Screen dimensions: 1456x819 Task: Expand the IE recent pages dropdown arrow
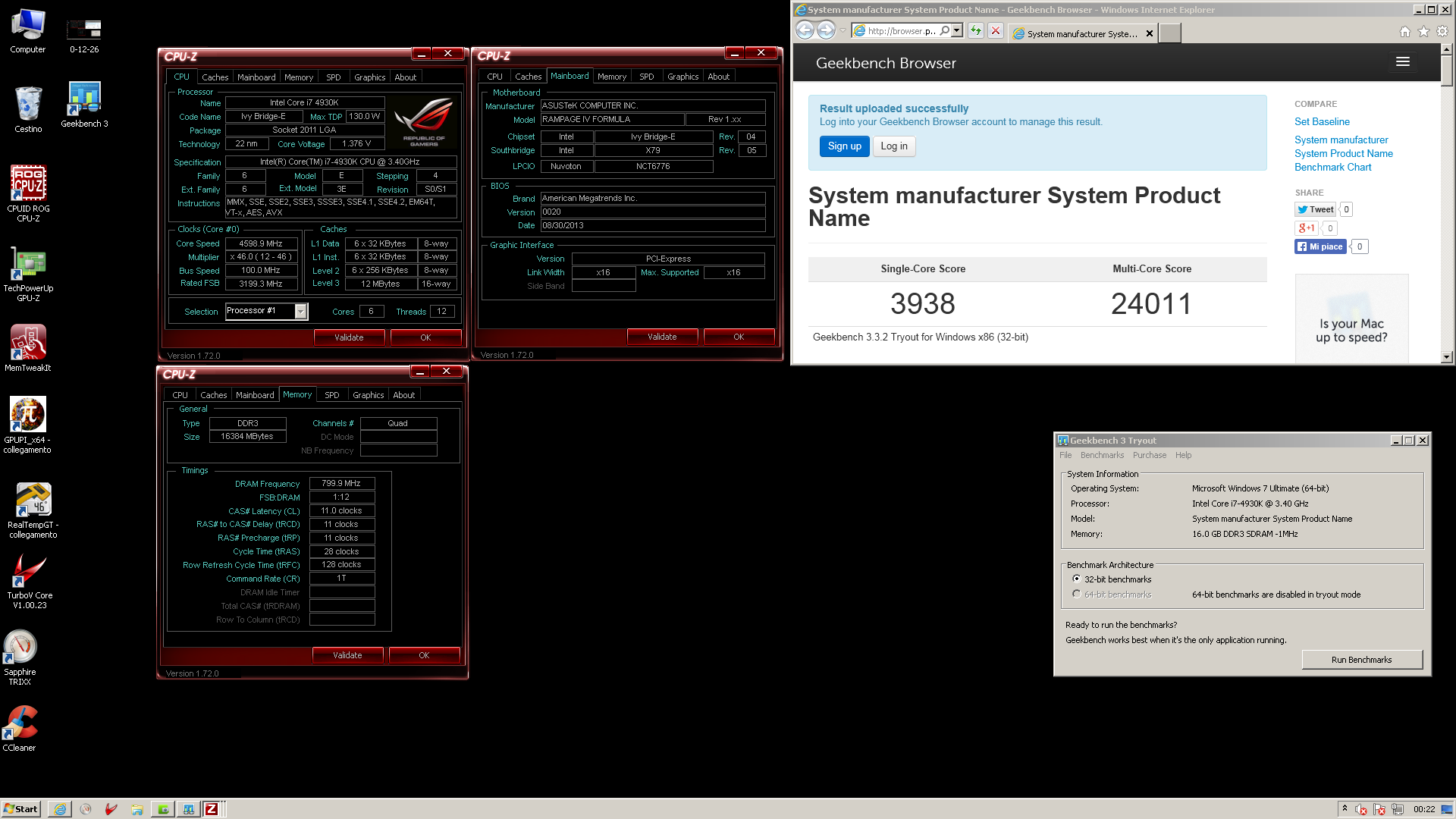(x=843, y=31)
